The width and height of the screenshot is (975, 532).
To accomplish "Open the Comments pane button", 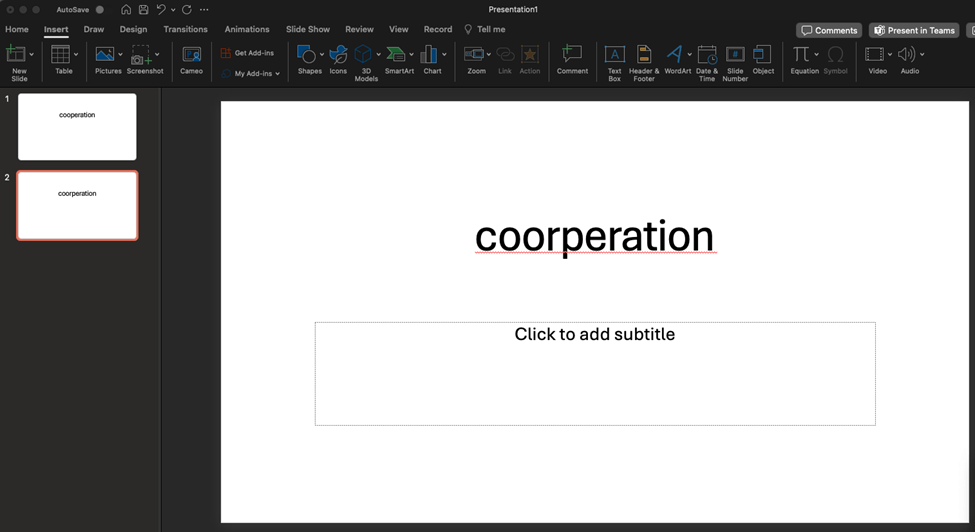I will pos(829,30).
